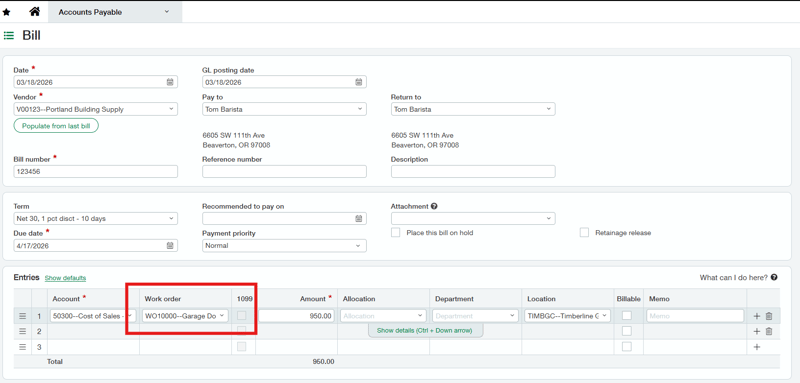
Task: Click the Reference number field
Action: (284, 172)
